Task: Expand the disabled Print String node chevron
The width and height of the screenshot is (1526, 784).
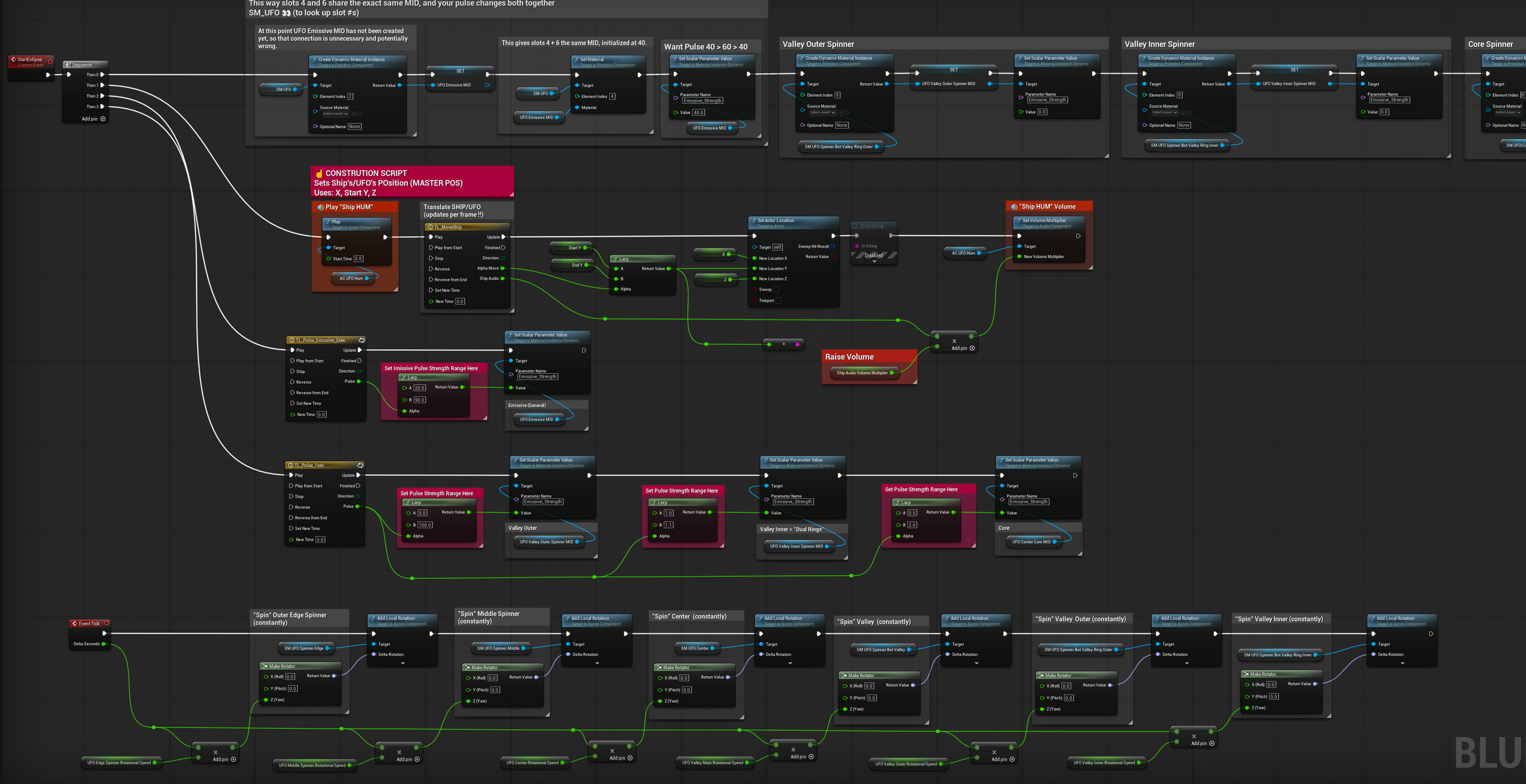Action: [x=874, y=261]
